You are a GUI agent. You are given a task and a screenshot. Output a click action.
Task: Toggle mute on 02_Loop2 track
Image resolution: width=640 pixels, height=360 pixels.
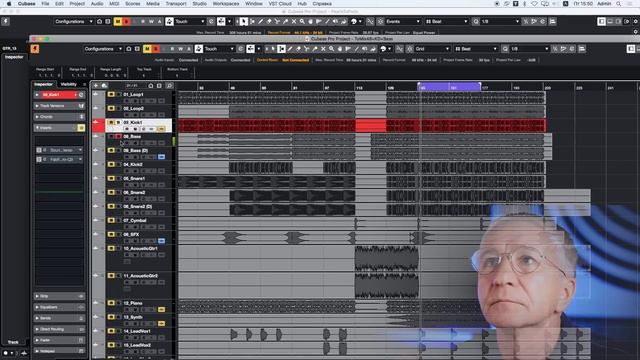111,108
